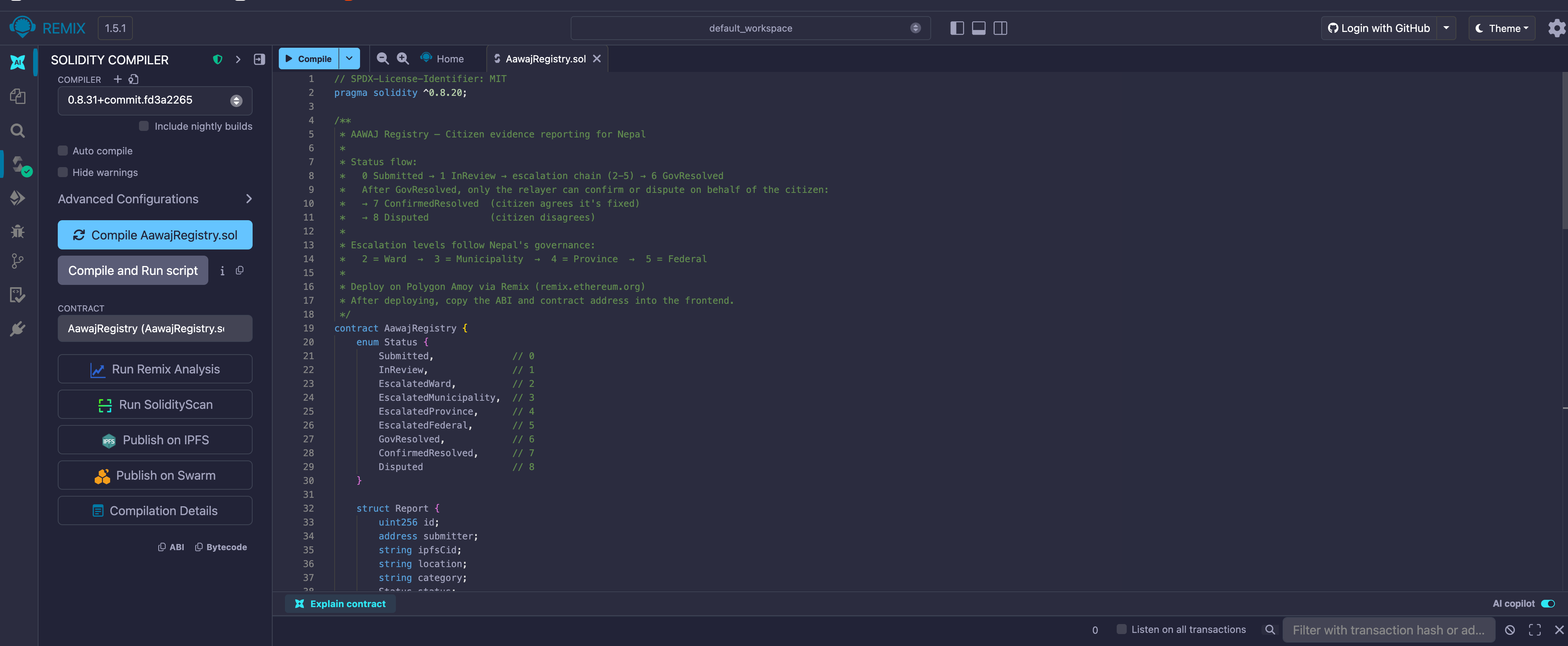Open the Theme dropdown menu
The width and height of the screenshot is (1568, 646).
point(1502,28)
